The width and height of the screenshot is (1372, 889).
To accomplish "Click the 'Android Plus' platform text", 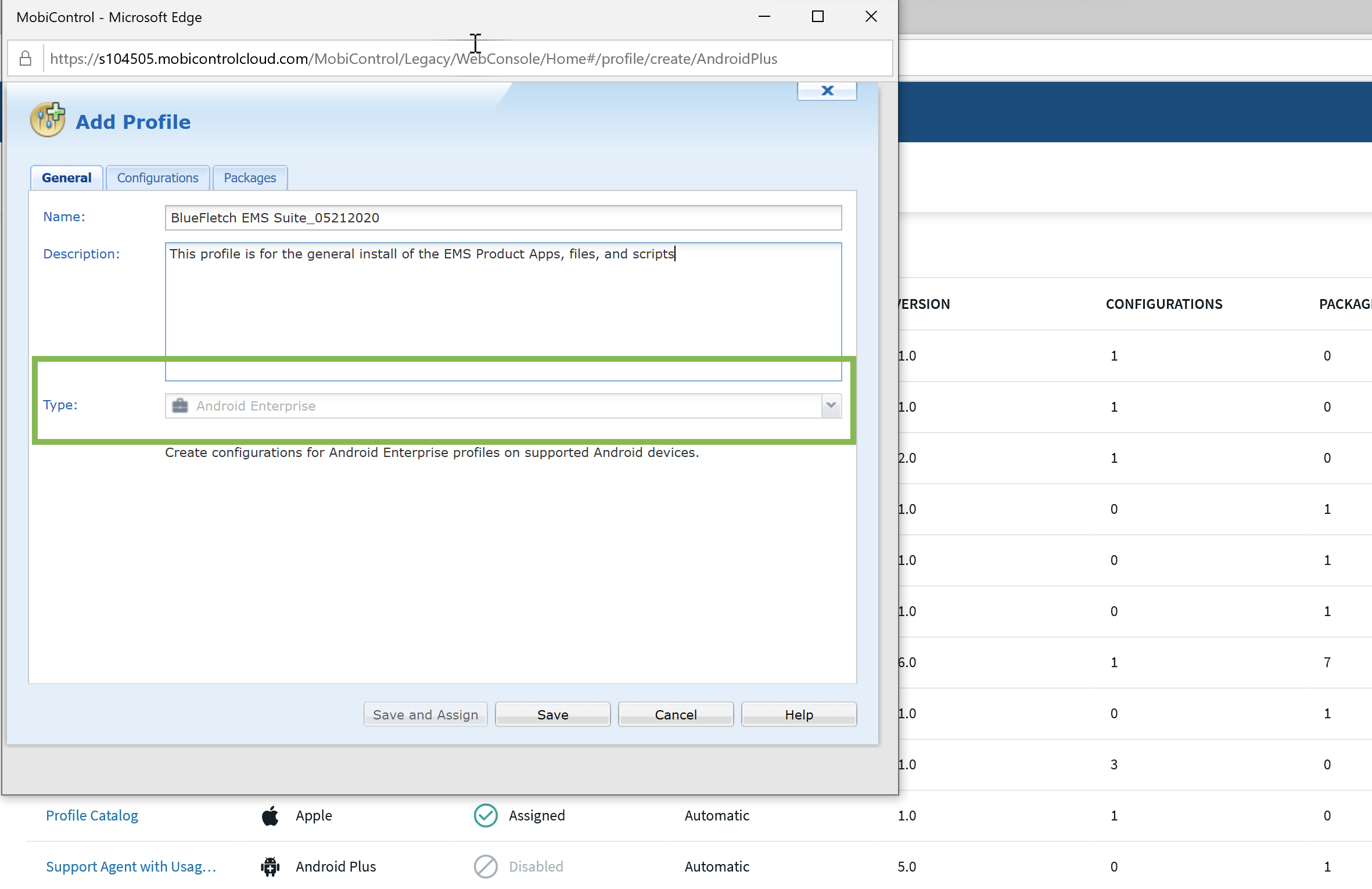I will (x=336, y=866).
